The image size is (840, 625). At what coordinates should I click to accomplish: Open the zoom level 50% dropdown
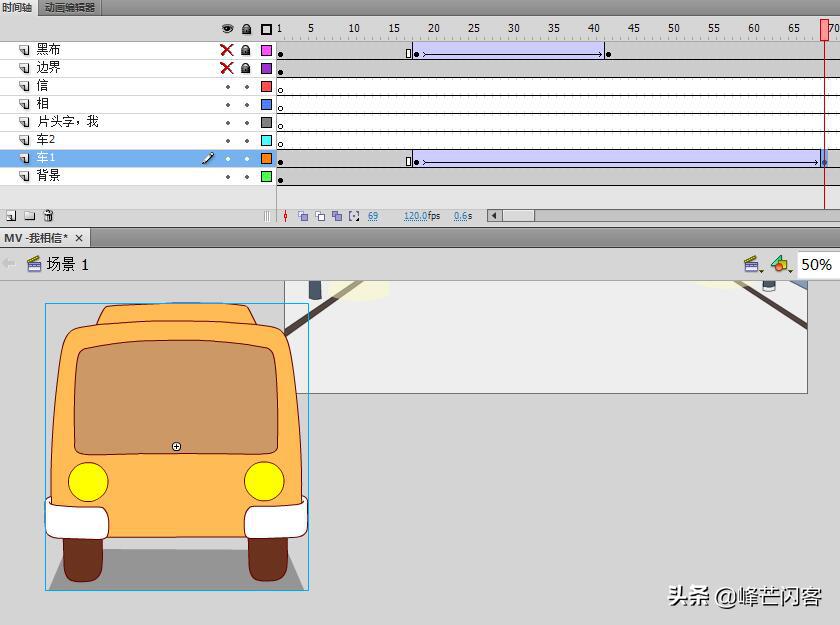tap(816, 265)
